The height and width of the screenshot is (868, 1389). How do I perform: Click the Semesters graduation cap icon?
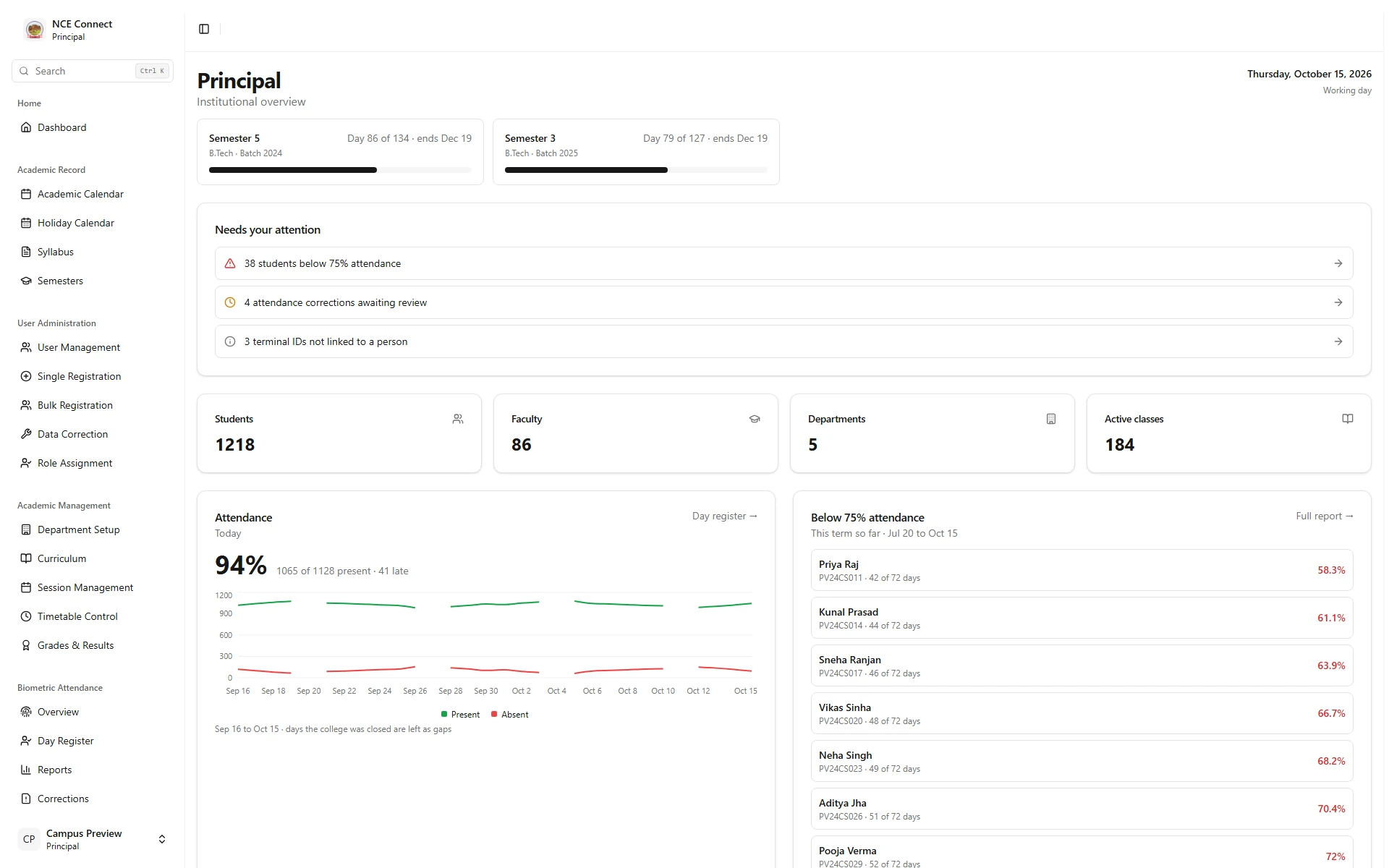pos(26,281)
